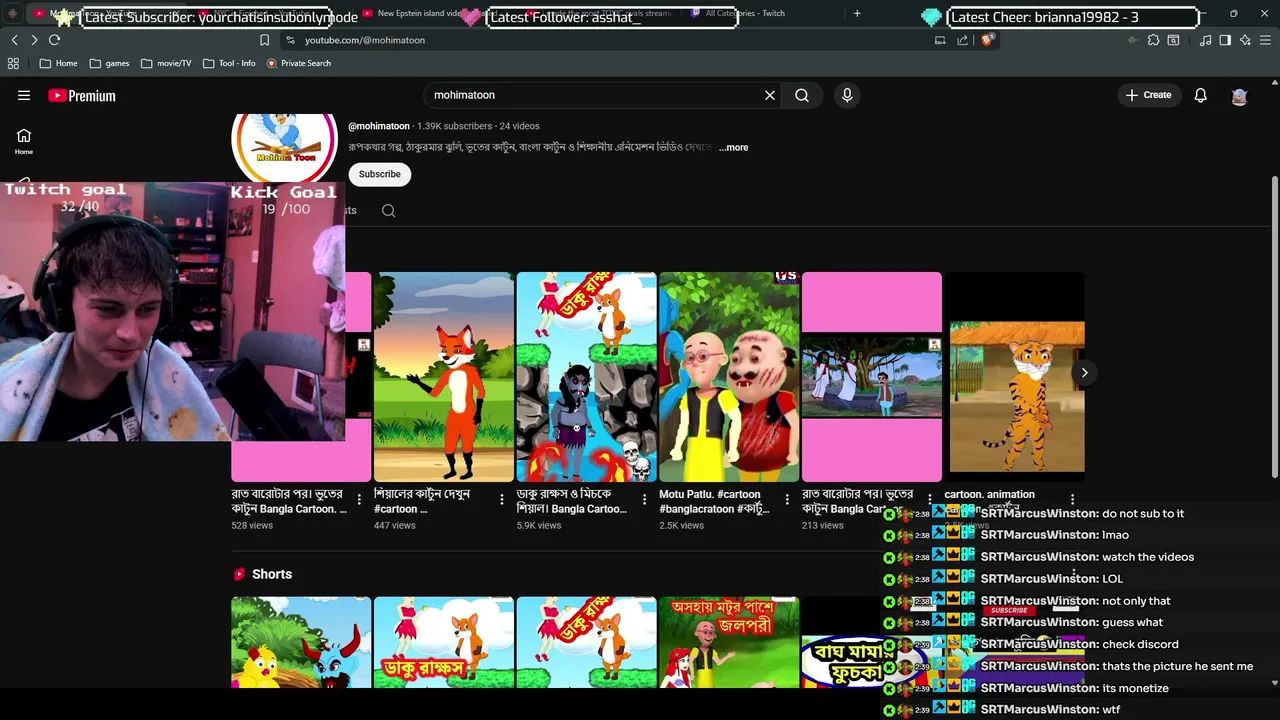Screen dimensions: 1280x720
Task: Open the Motu Patlu. #cartoon video title
Action: tap(714, 501)
